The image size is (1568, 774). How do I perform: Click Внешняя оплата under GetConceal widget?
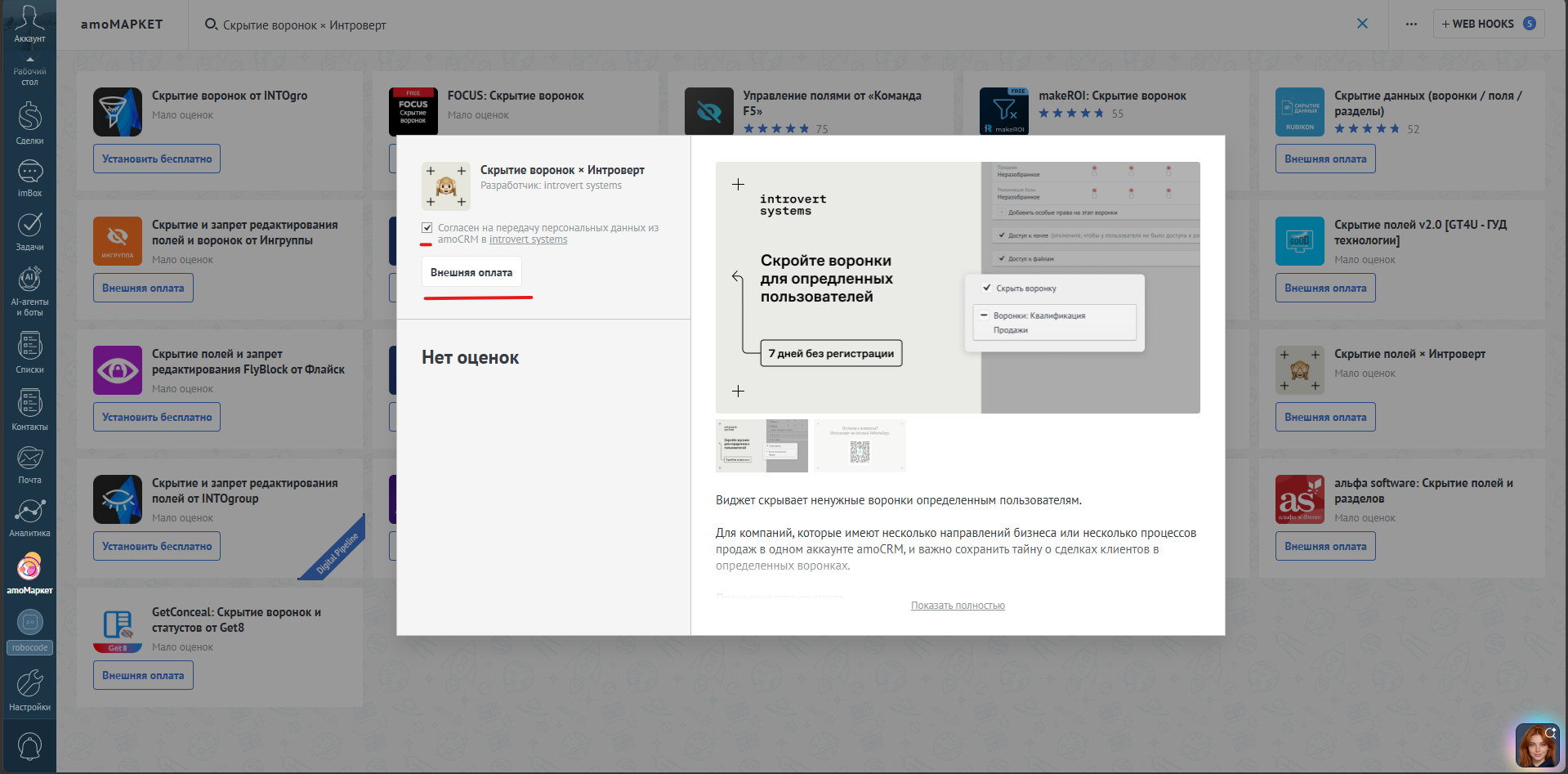(x=143, y=675)
